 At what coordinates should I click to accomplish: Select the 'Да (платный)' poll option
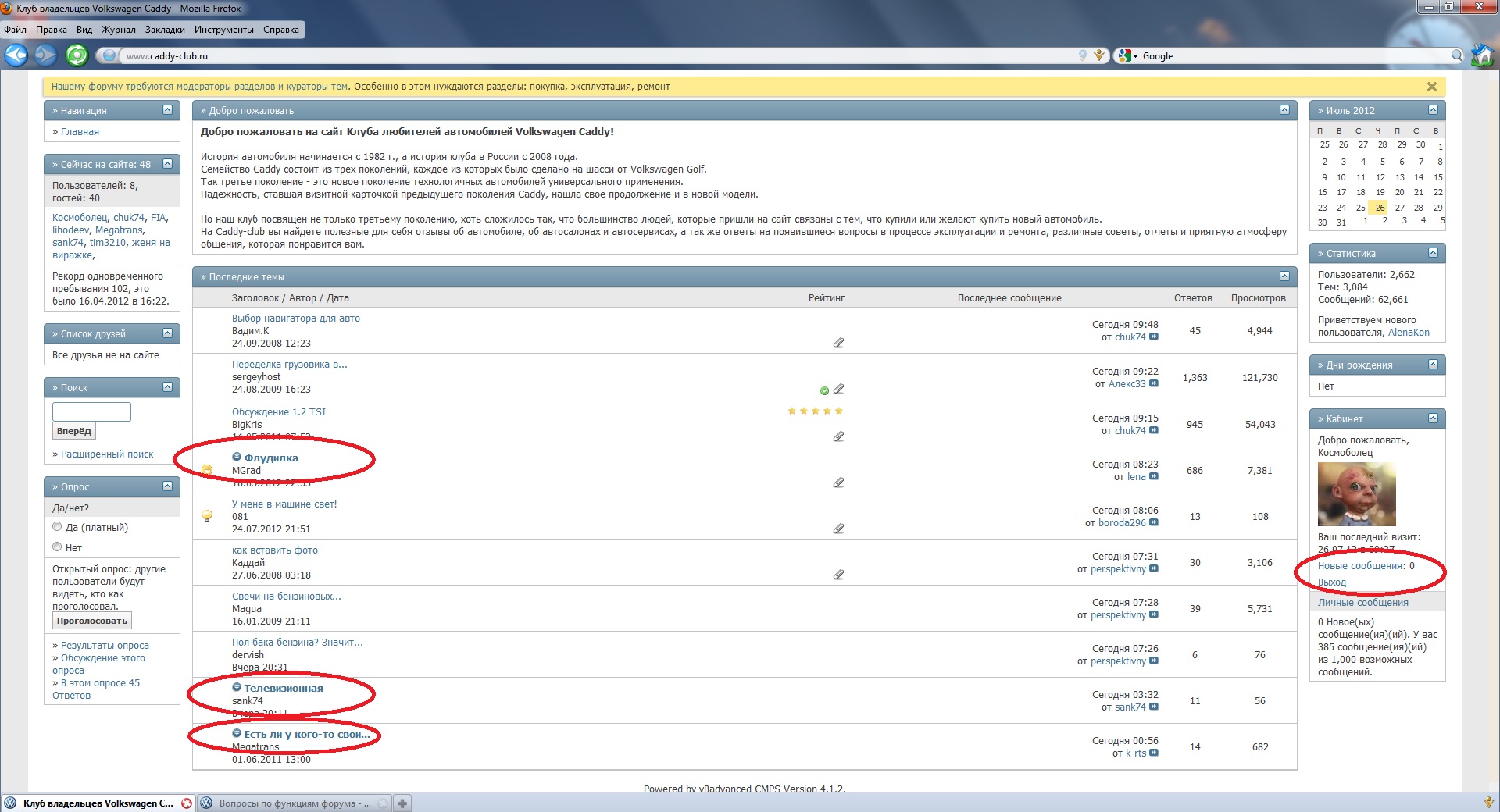(57, 527)
